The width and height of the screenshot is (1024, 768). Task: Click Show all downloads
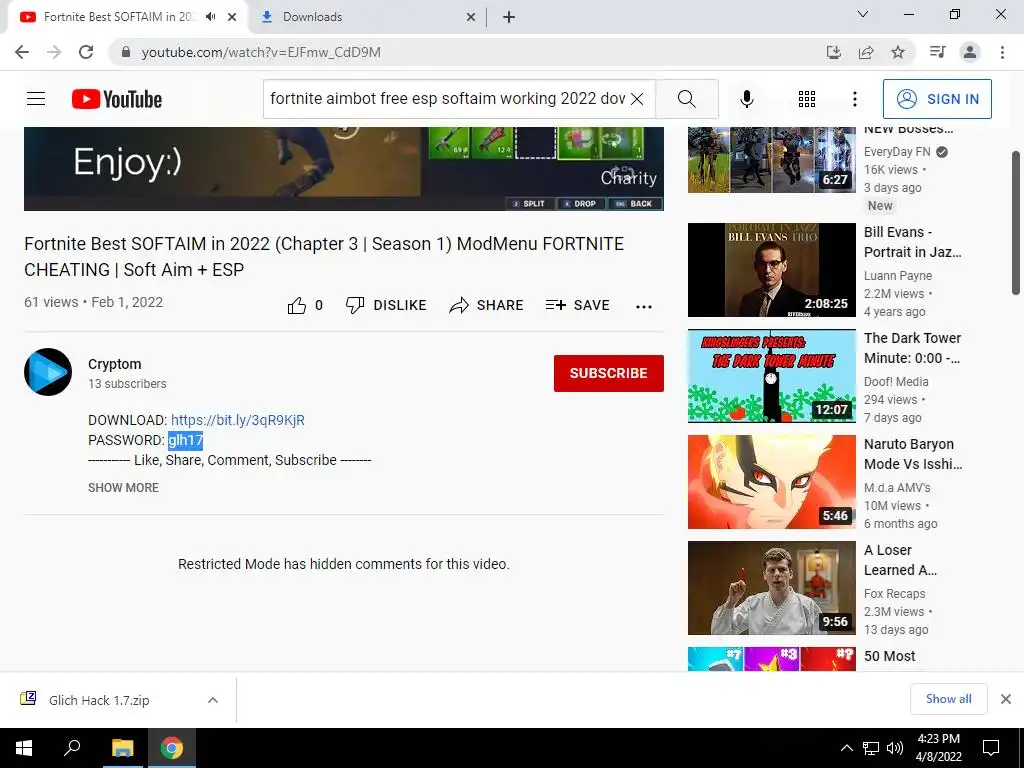coord(948,699)
